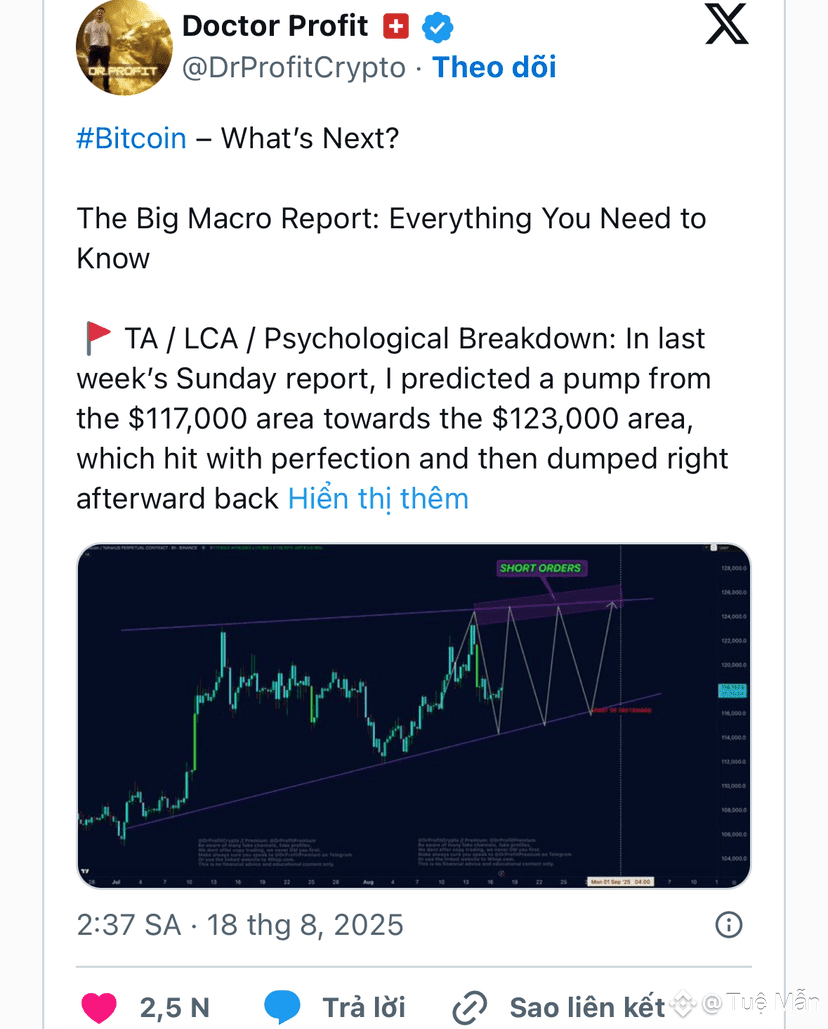Like the tweet with heart icon
Screen dimensions: 828x1029
(x=99, y=1007)
